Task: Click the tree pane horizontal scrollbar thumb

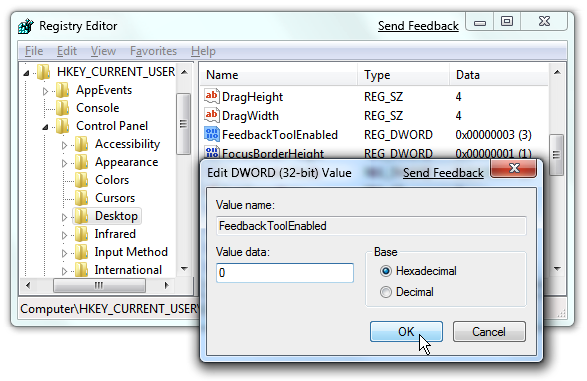Action: coord(99,286)
